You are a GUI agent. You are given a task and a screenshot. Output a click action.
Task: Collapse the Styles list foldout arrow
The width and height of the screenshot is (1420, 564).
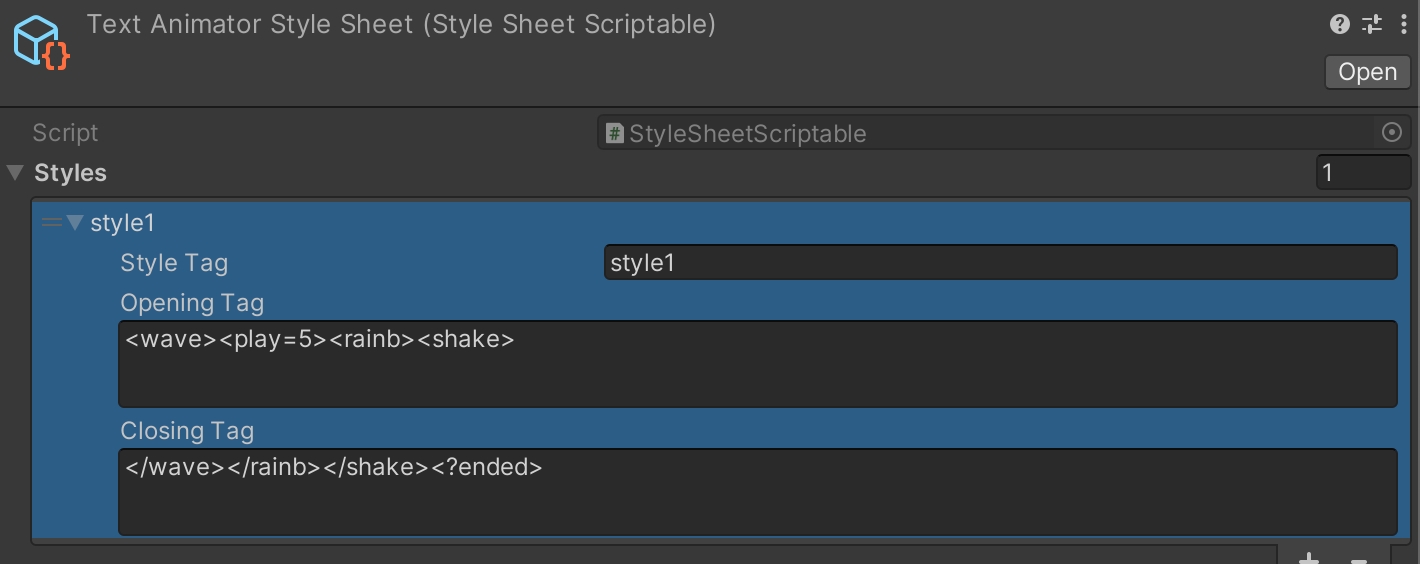15,173
